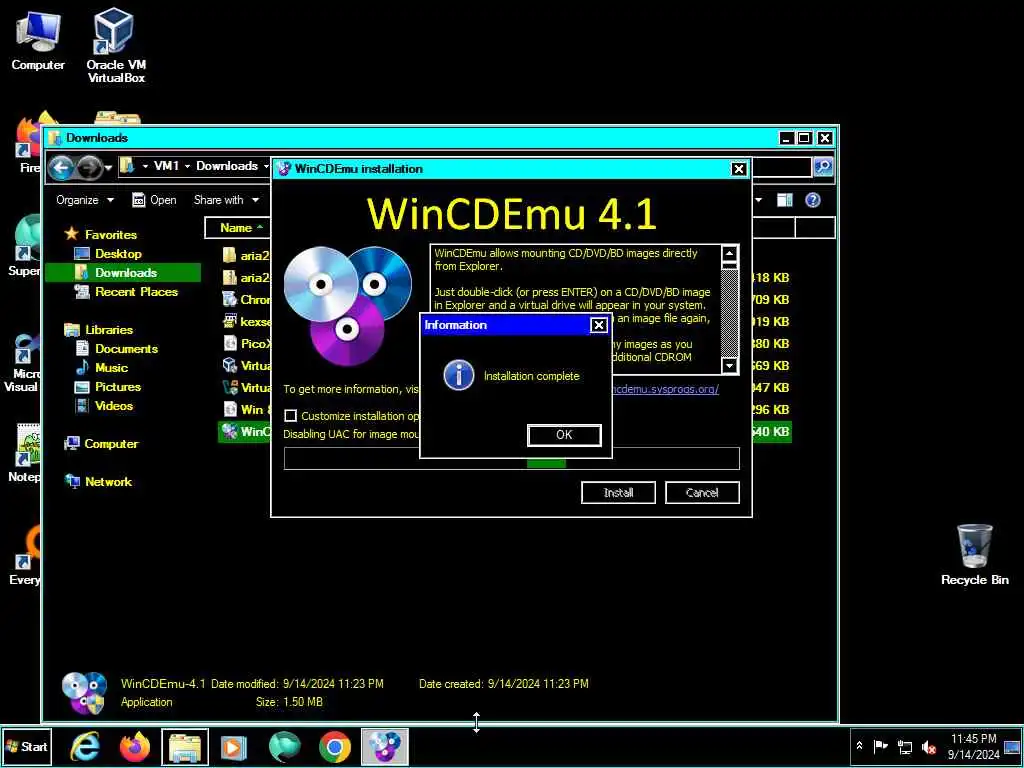Click the taskbar clock showing 11:45 PM
This screenshot has height=768, width=1024.
coord(973,746)
